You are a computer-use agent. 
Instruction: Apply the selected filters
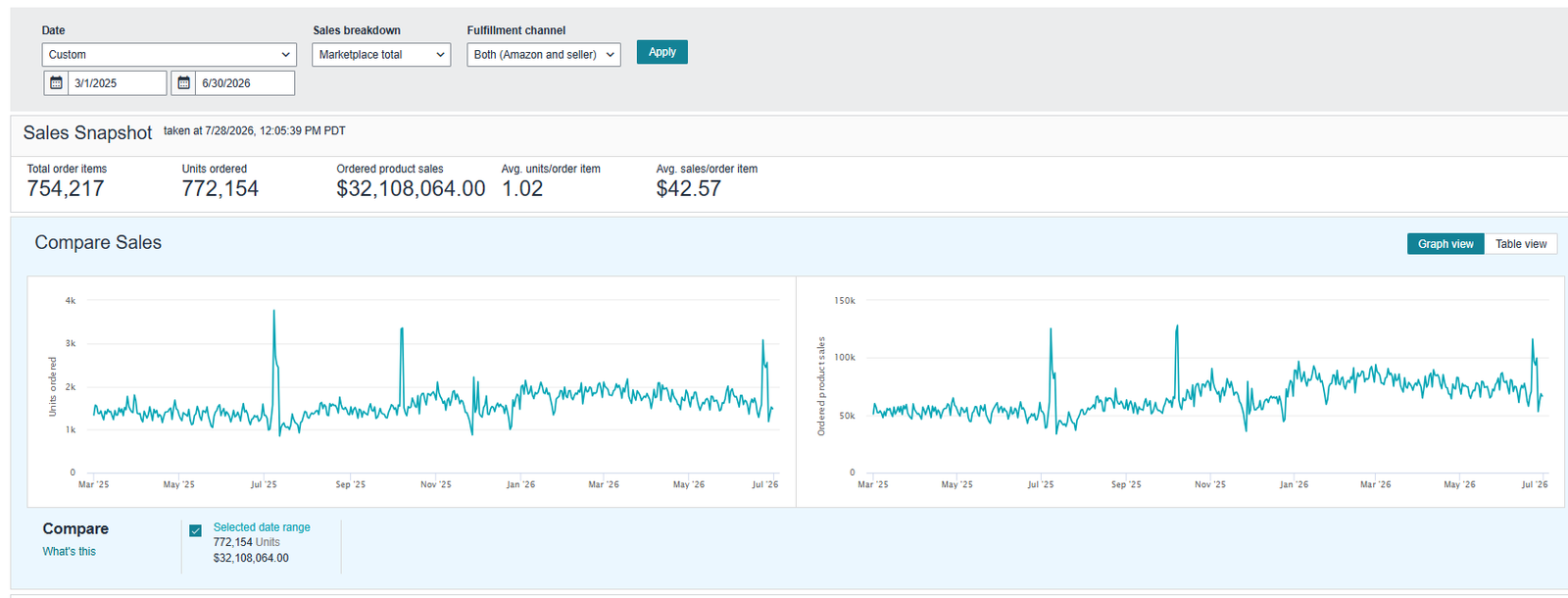(x=662, y=52)
